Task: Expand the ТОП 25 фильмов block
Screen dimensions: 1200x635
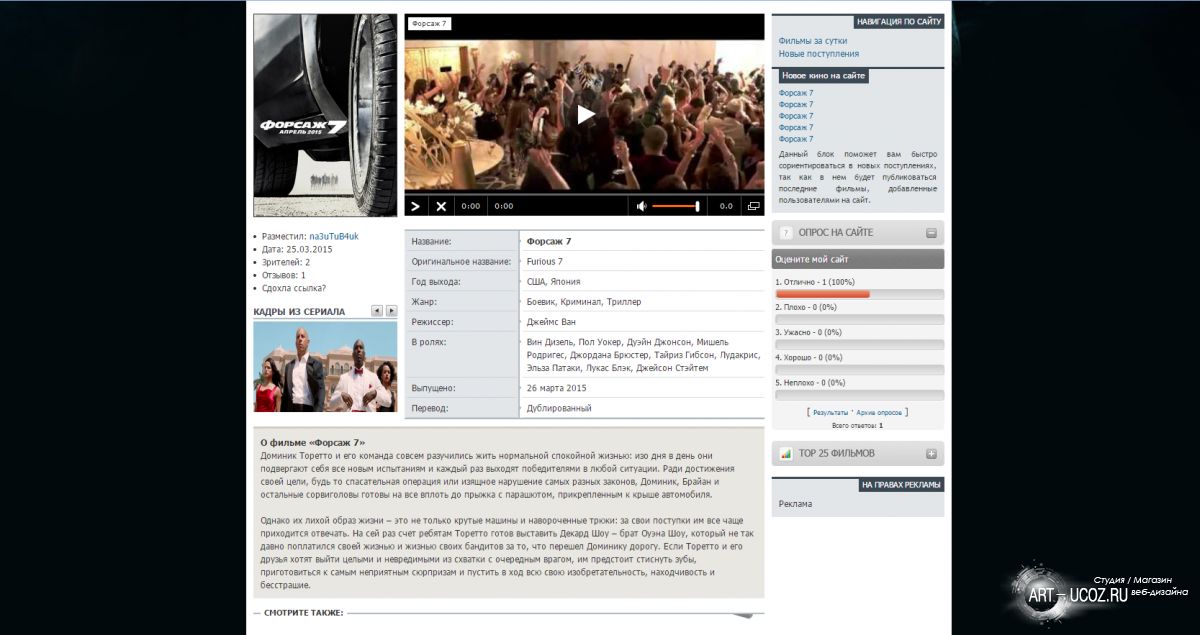Action: point(931,454)
